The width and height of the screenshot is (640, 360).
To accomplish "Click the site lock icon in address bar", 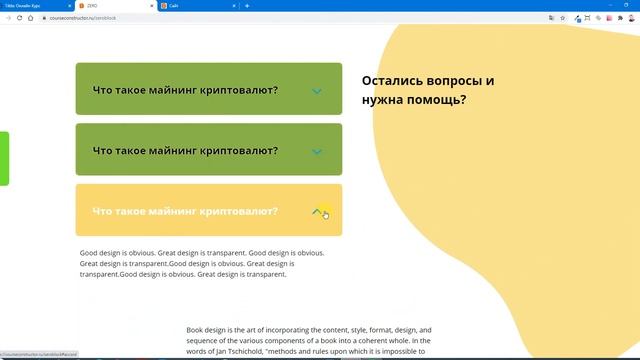I will tap(44, 18).
